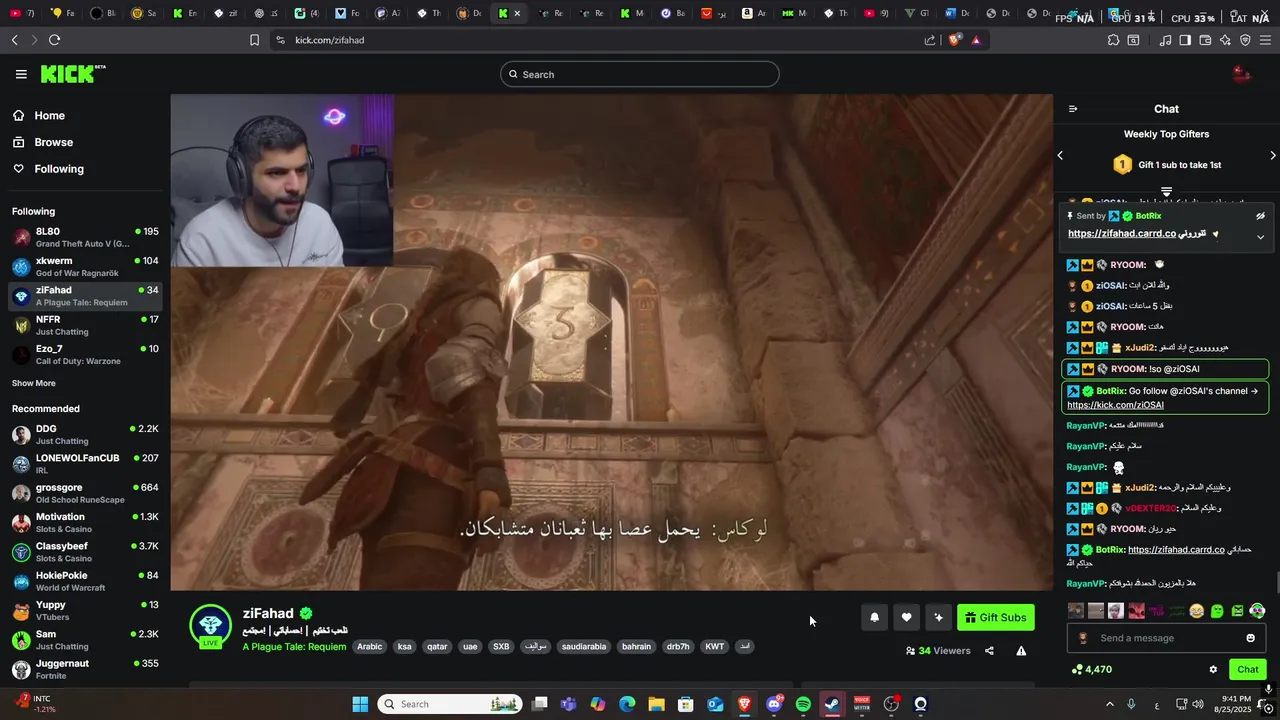Open Steam from the taskbar

(x=832, y=704)
